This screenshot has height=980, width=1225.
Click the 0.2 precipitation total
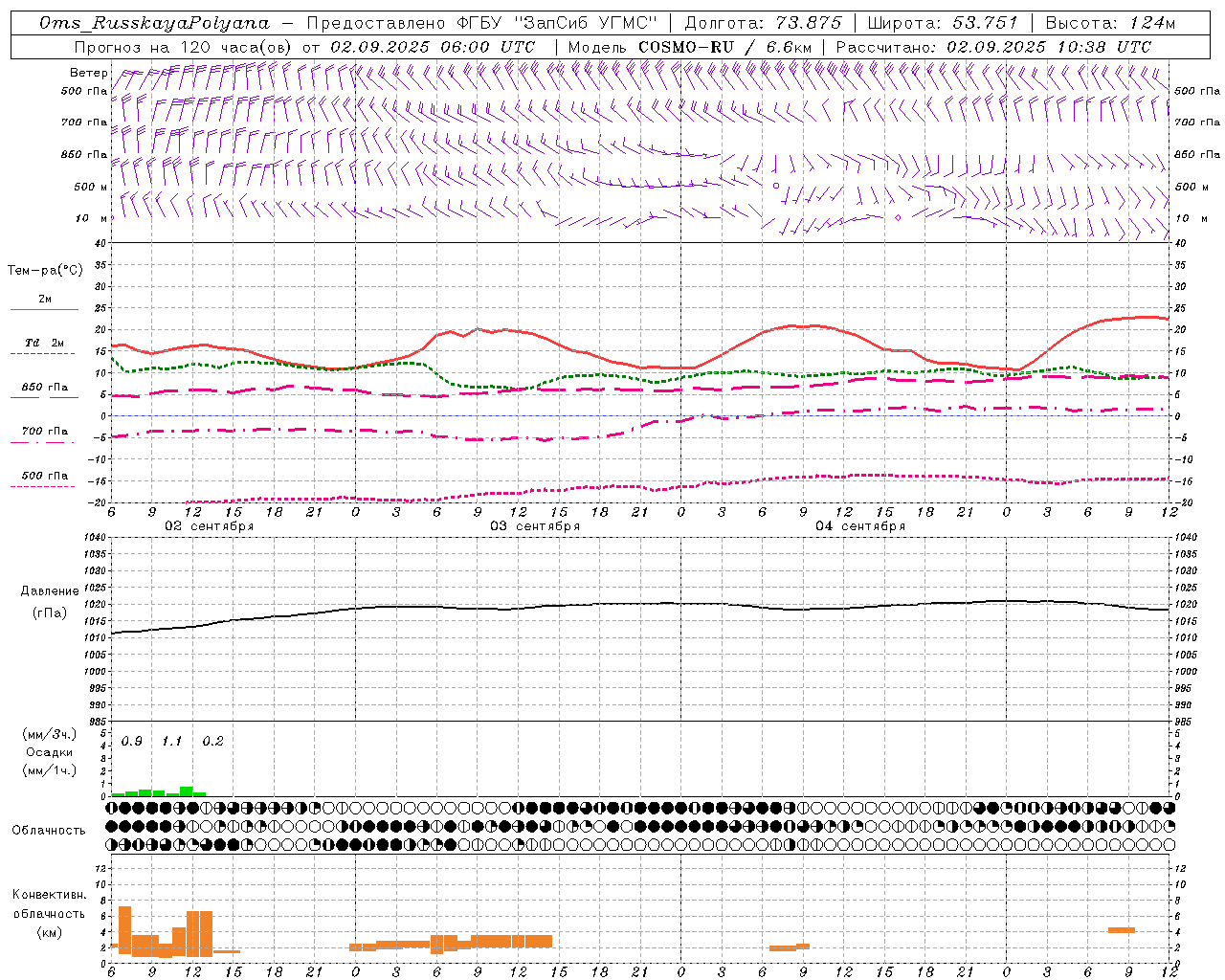(x=212, y=742)
